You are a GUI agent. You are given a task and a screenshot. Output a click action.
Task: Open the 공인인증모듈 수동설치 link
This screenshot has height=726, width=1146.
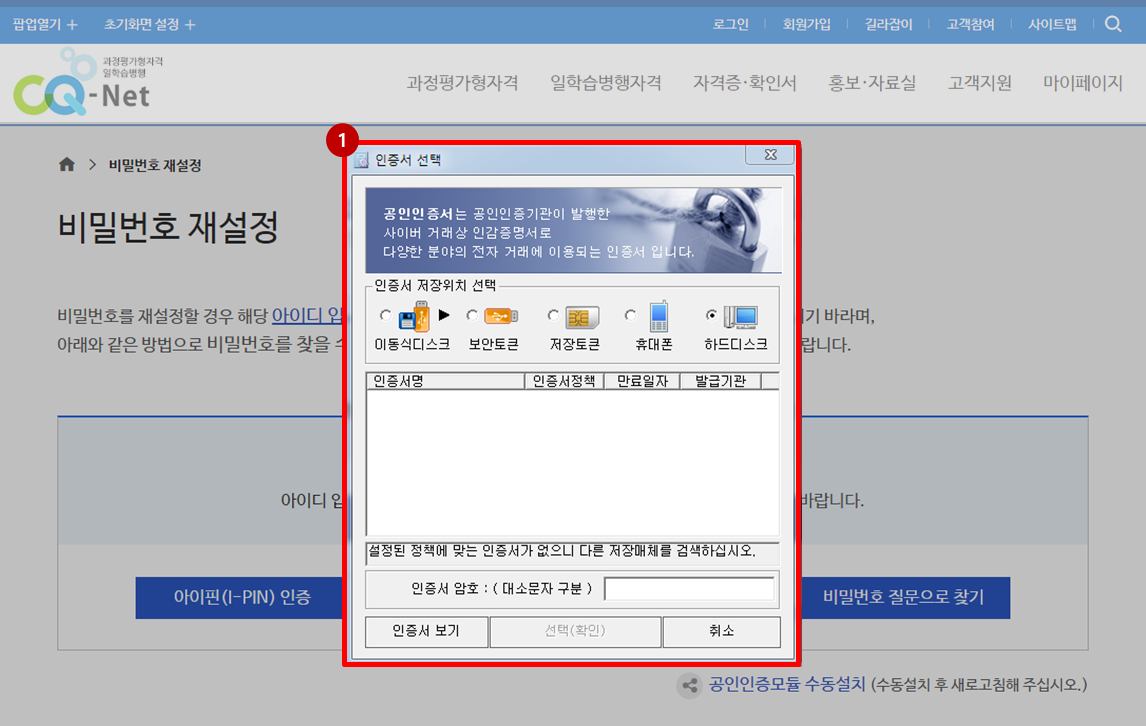787,685
